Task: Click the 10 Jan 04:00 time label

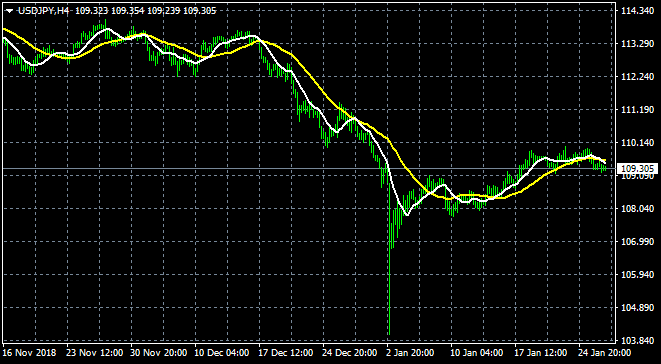Action: (477, 352)
